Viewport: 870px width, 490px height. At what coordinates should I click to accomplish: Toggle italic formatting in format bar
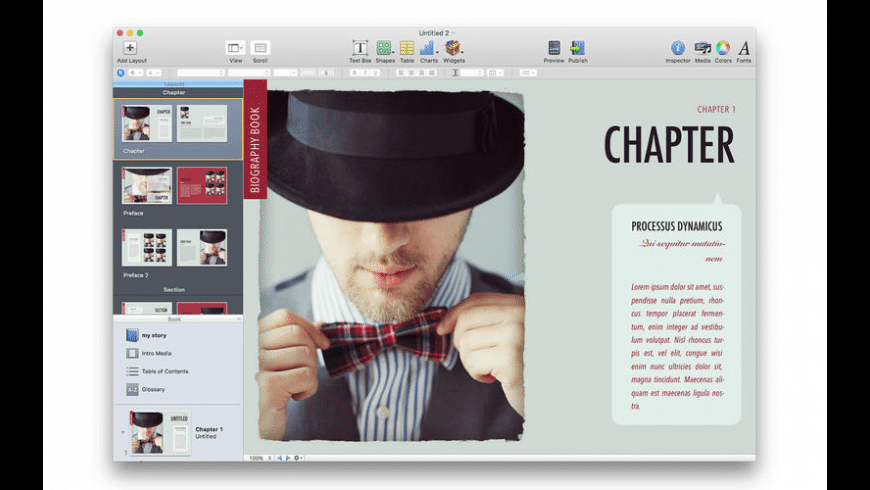click(x=365, y=73)
